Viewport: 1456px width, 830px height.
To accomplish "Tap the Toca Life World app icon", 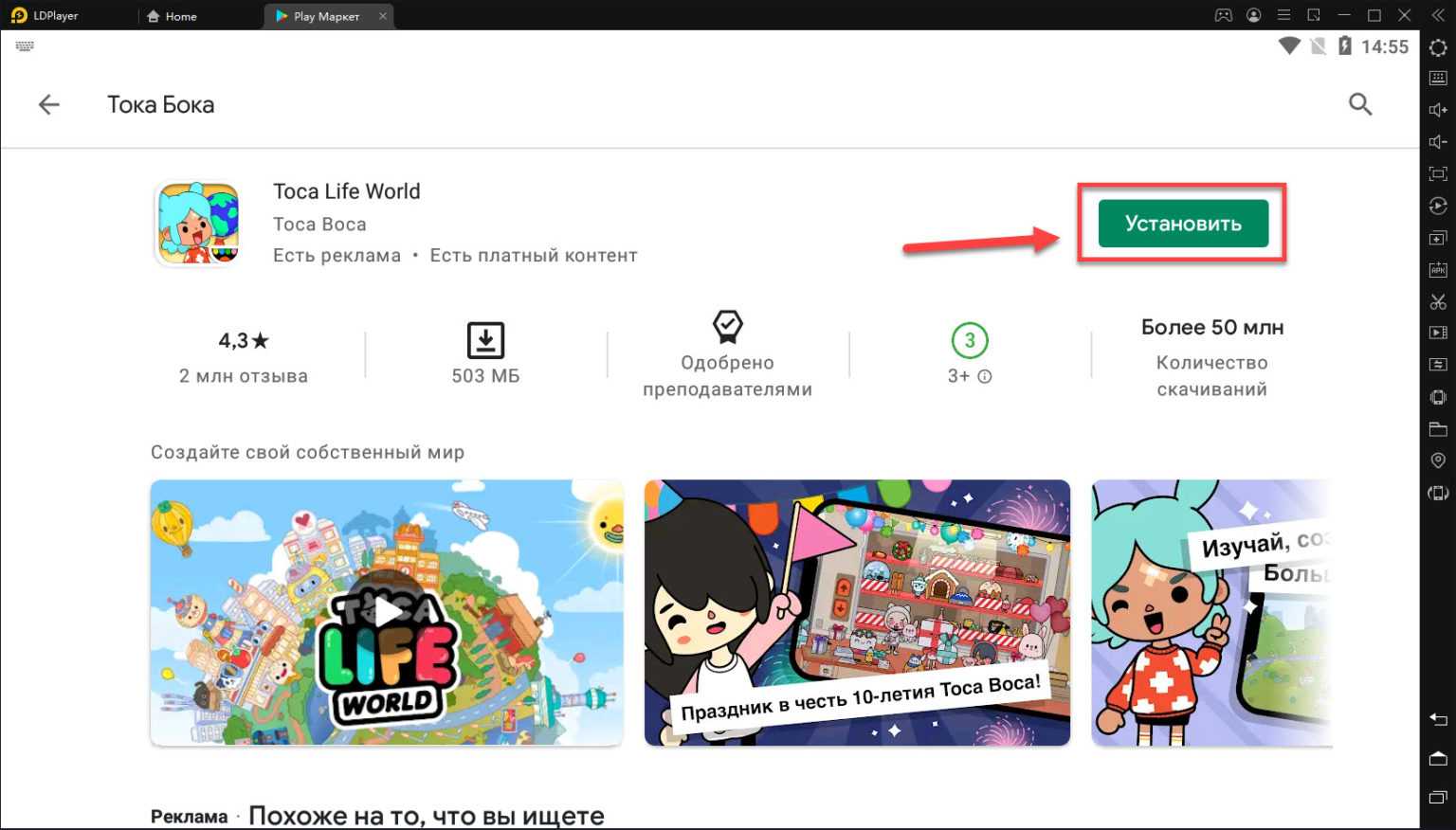I will tap(198, 224).
